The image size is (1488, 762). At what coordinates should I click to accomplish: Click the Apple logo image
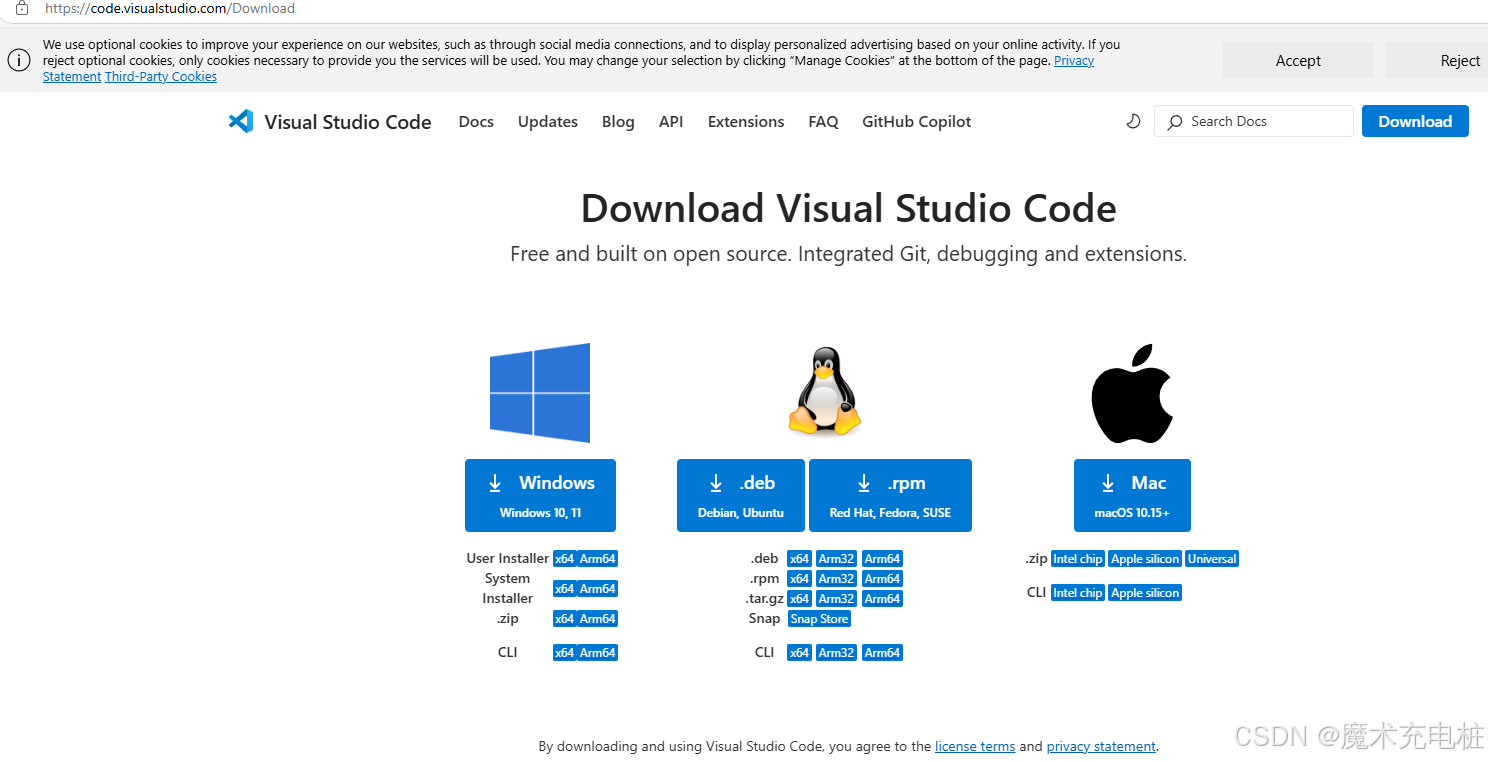(x=1131, y=394)
